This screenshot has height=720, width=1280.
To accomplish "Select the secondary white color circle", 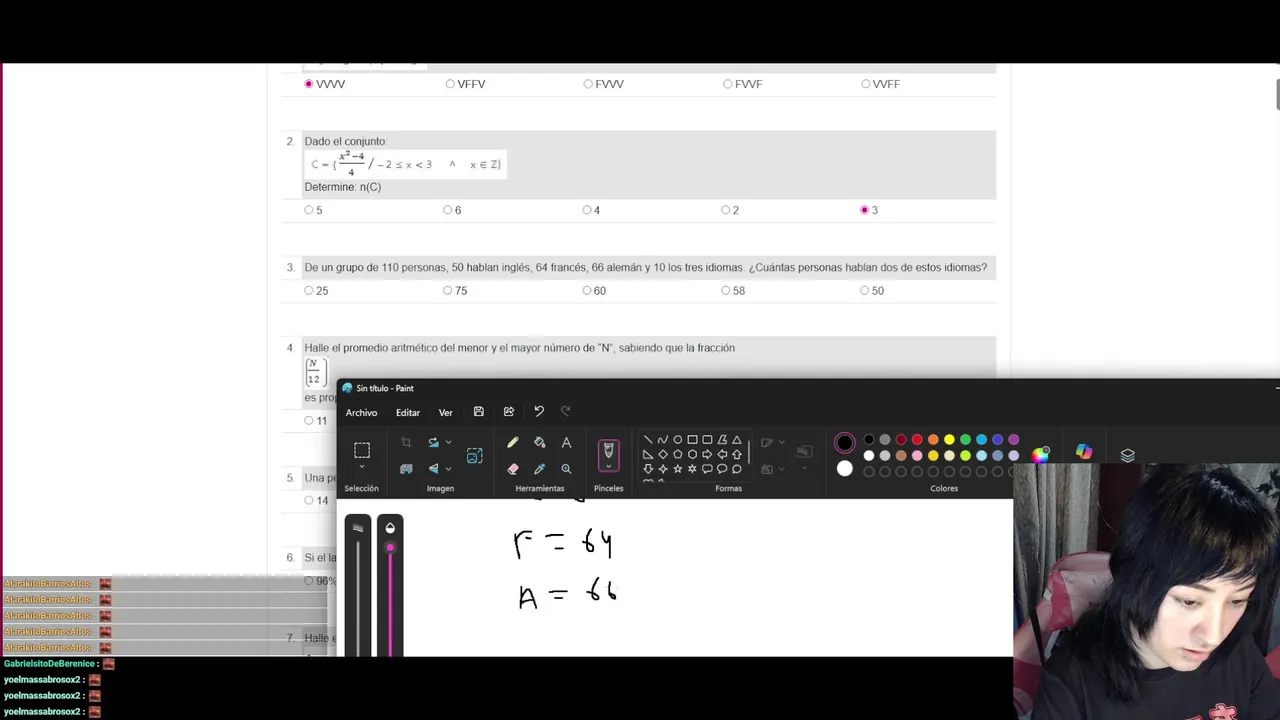I will pyautogui.click(x=845, y=469).
